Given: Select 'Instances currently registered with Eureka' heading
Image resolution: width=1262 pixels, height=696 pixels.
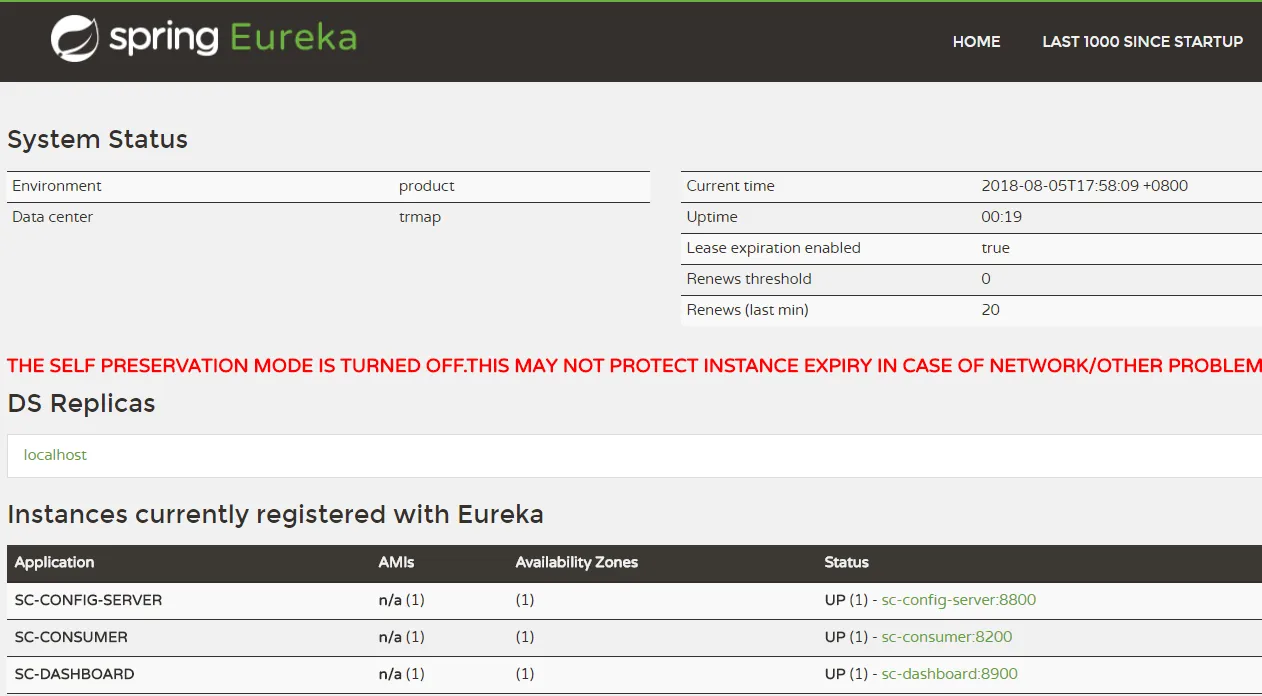Looking at the screenshot, I should tap(275, 515).
